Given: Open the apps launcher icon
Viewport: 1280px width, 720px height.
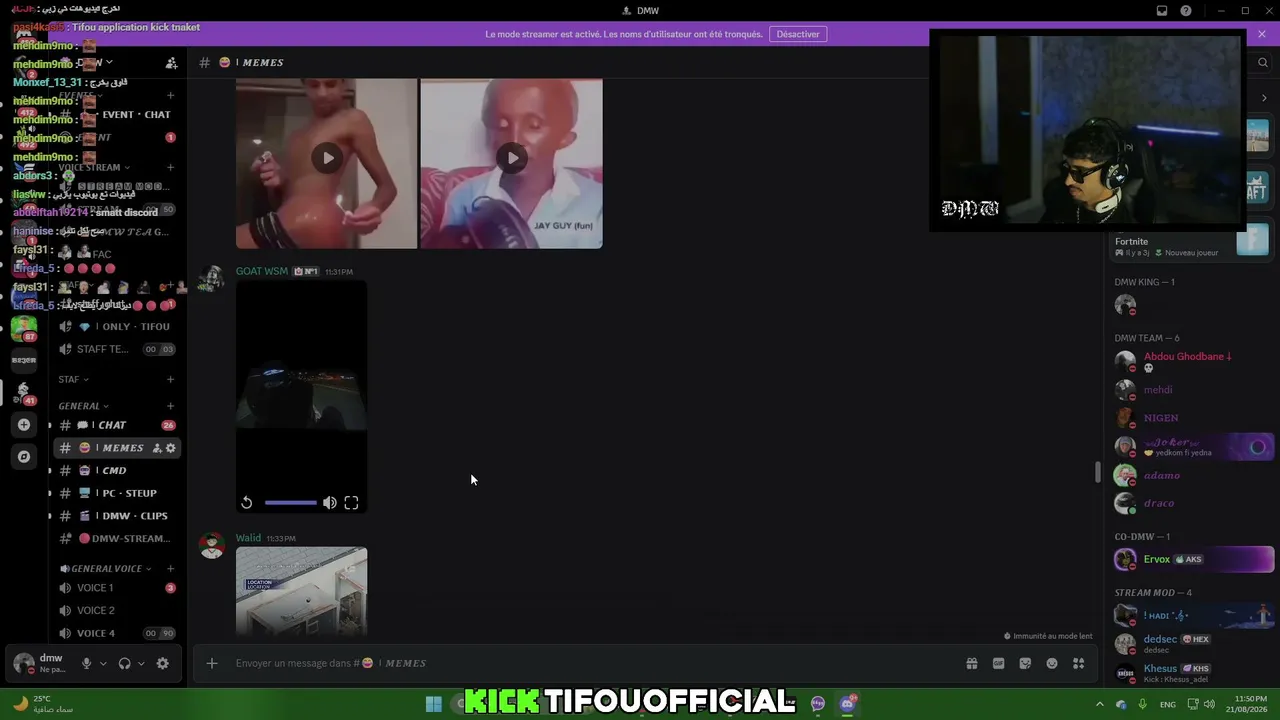Looking at the screenshot, I should (1079, 663).
